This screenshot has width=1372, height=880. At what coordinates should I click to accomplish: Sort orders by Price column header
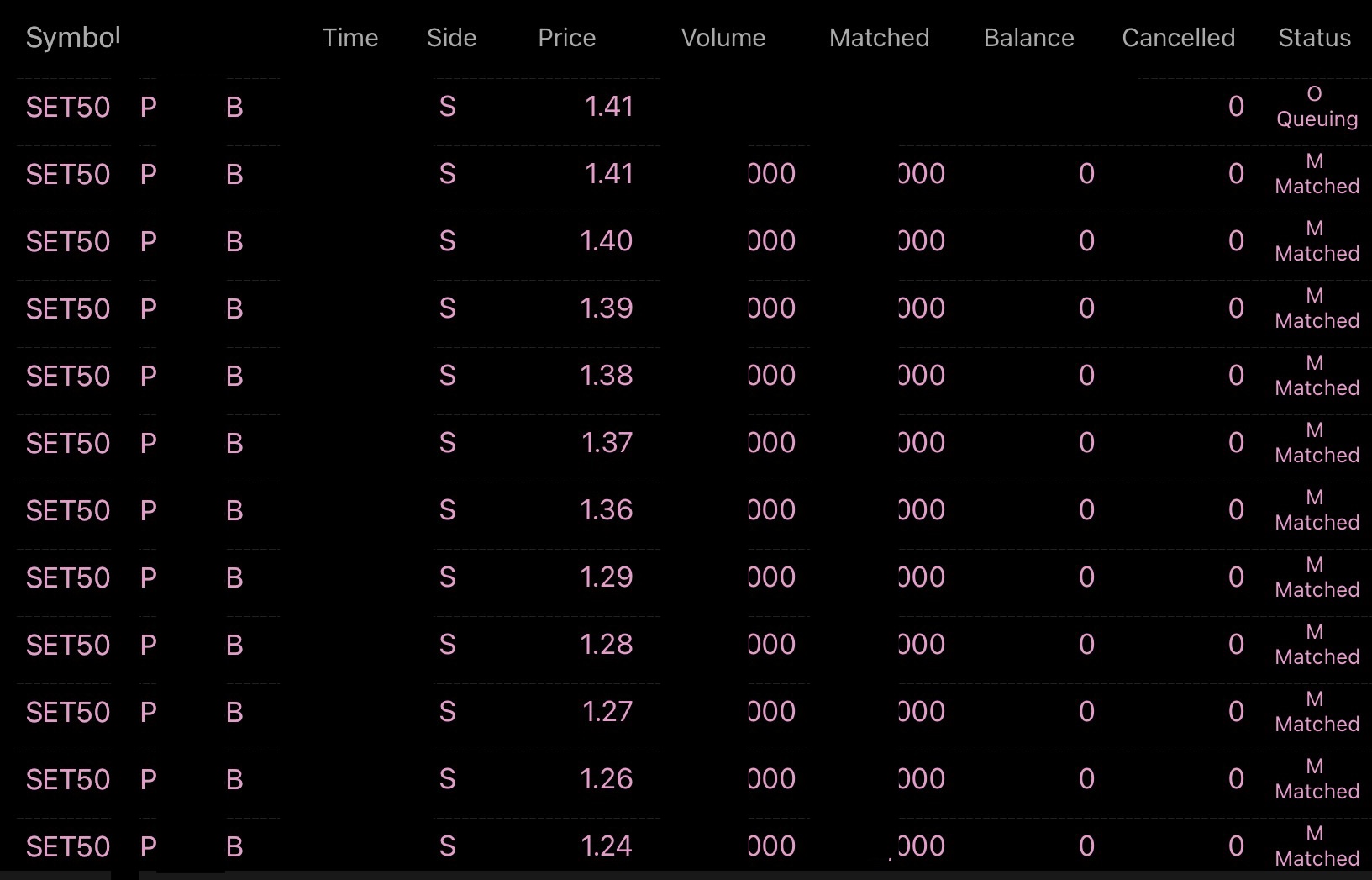click(x=566, y=38)
